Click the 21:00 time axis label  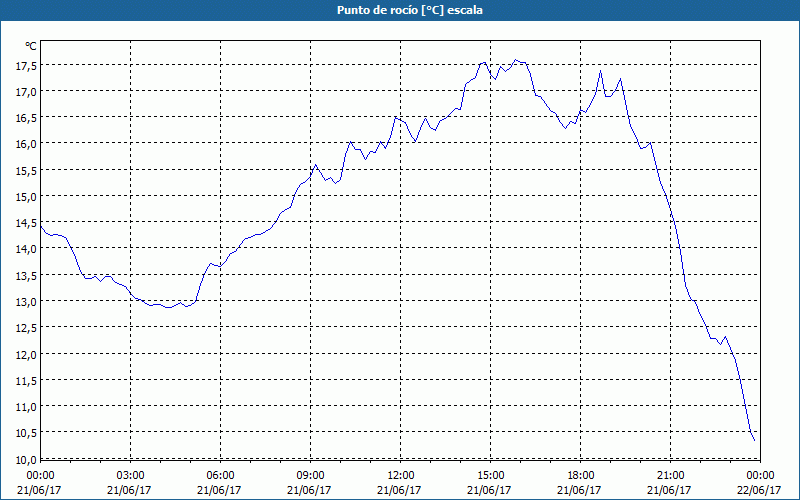coord(670,476)
